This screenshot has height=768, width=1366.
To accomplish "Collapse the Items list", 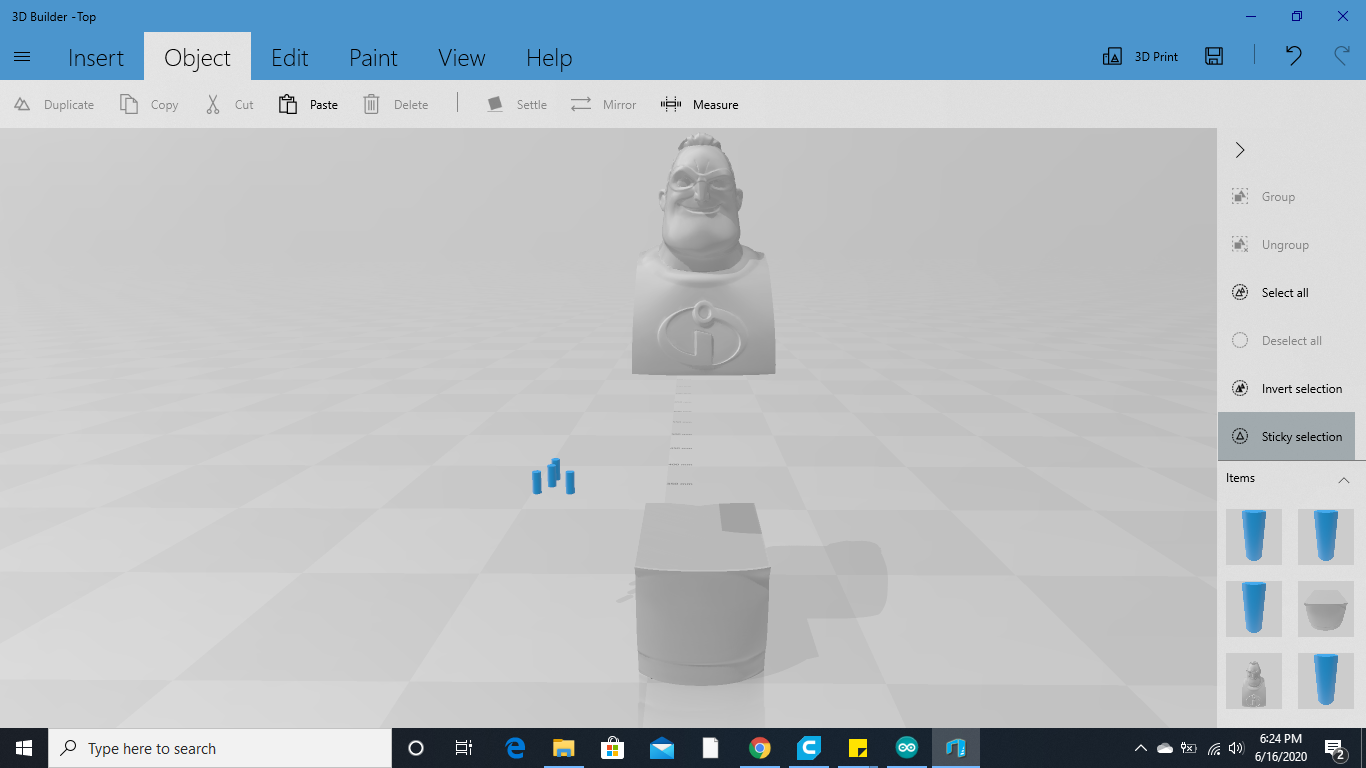I will coord(1344,479).
